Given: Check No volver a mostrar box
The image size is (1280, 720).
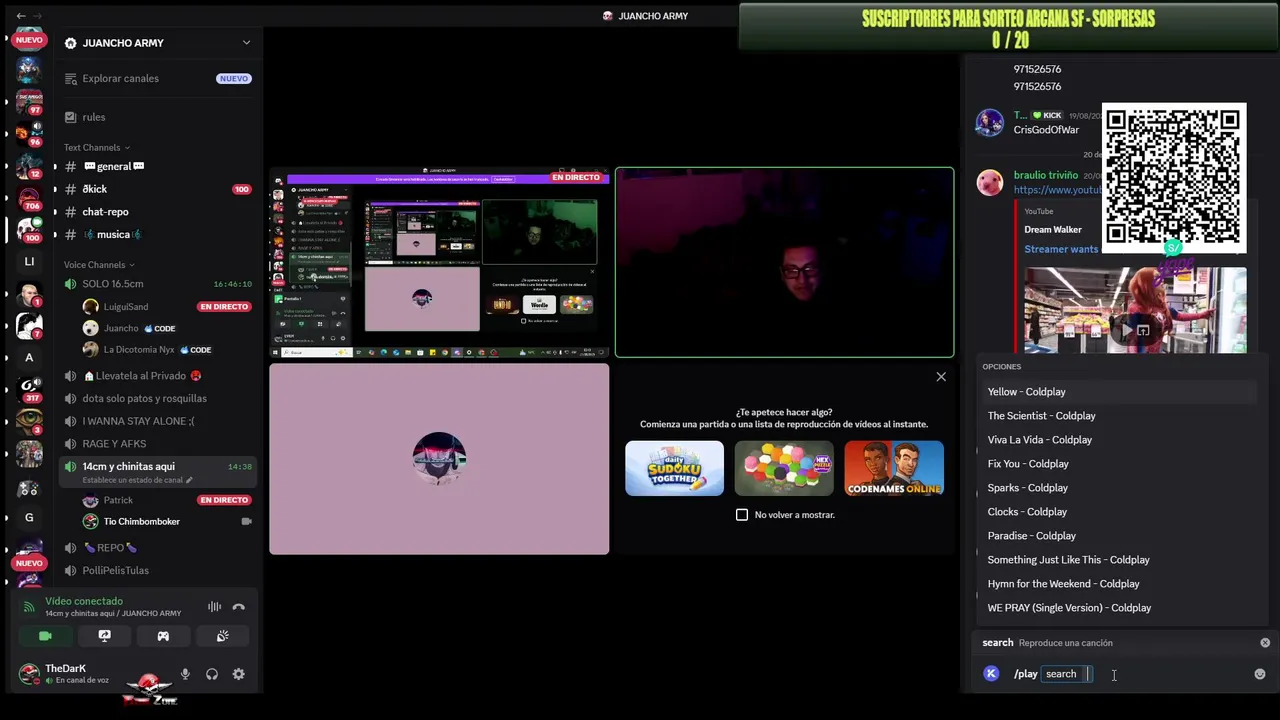Looking at the screenshot, I should pos(742,515).
